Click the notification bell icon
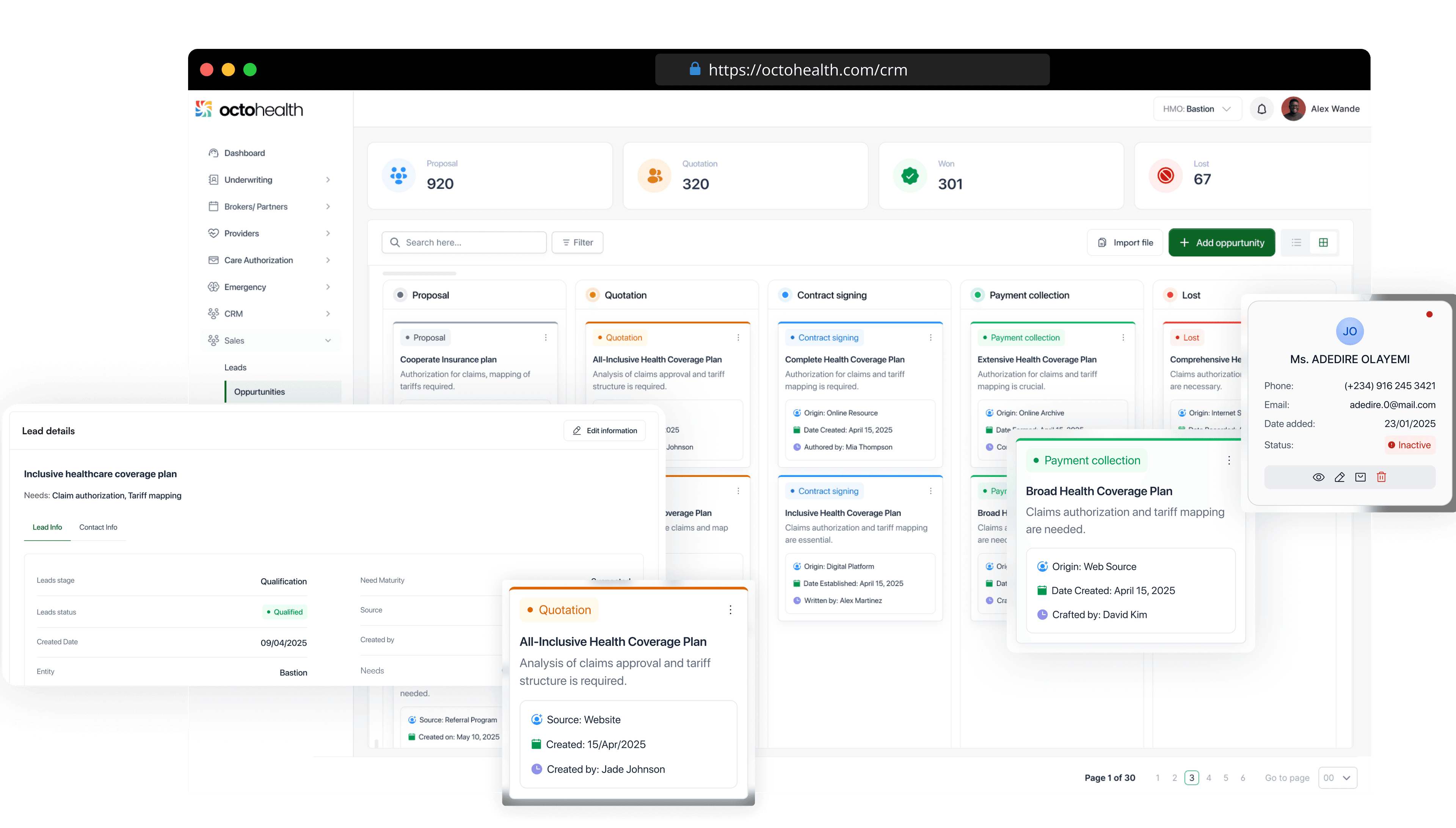Screen dimensions: 1456x828 tap(1261, 108)
